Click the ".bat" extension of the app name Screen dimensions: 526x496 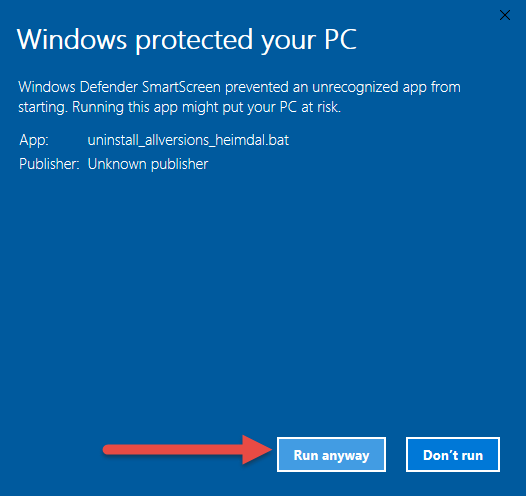(x=277, y=140)
